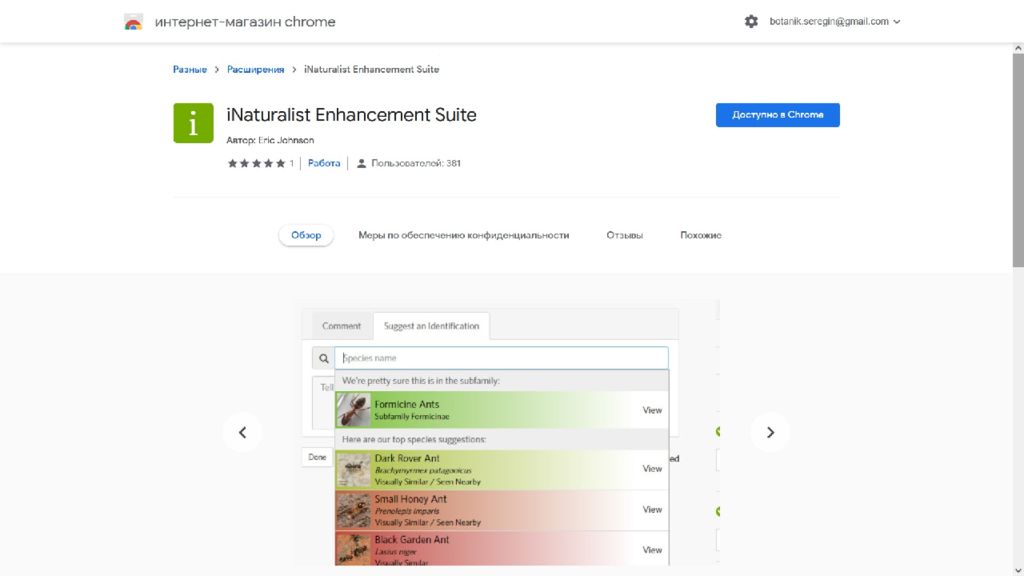Click the Dark Rover Ant thumbnail photo

[x=353, y=470]
